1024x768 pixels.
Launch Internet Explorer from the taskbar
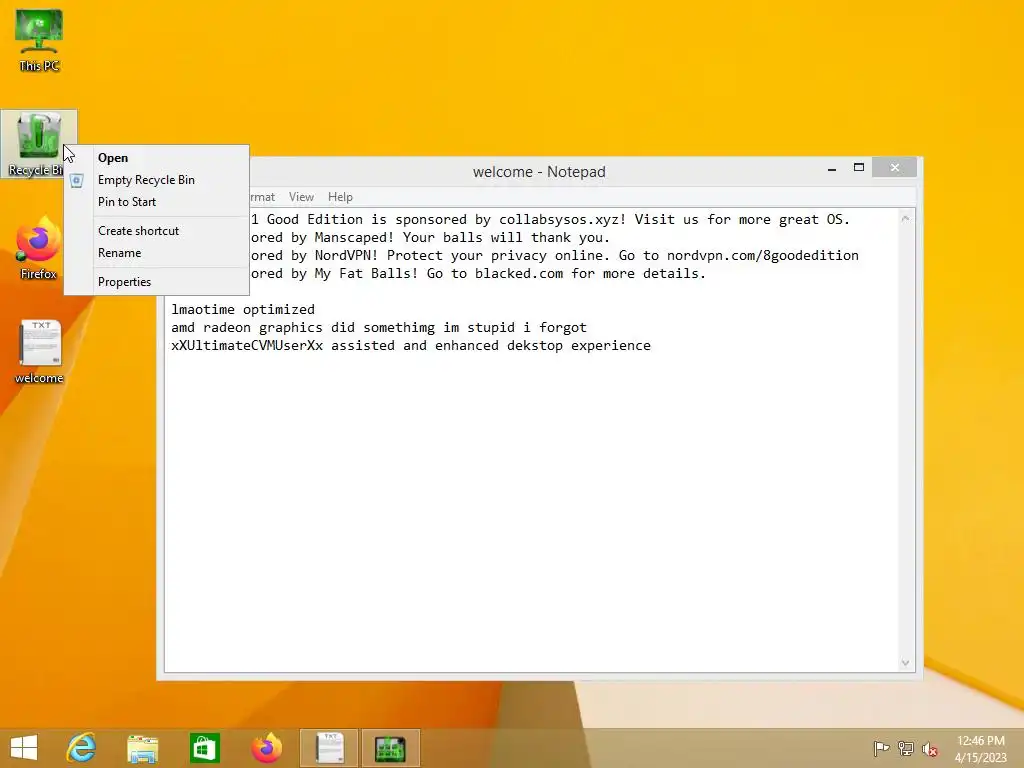[x=82, y=748]
